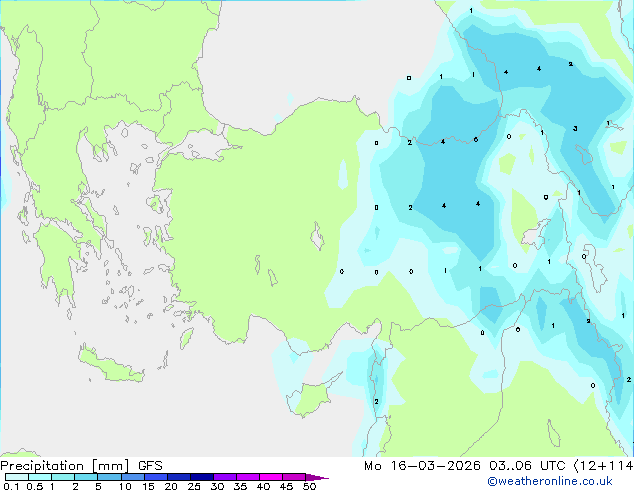
Task: Click the '03..06 UTC' time text
Action: tap(527, 466)
